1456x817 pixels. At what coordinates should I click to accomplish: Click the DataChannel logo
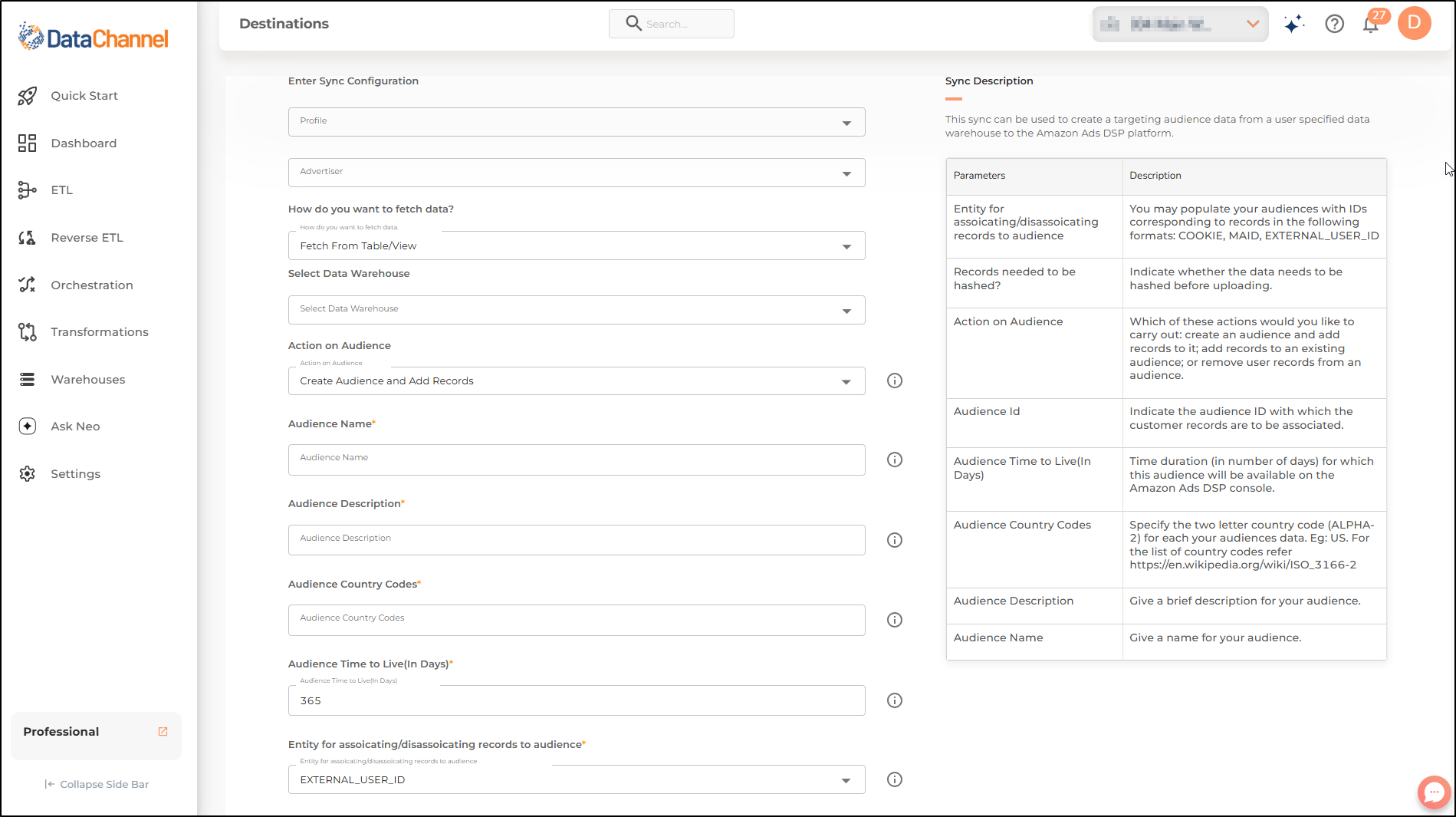click(x=93, y=37)
